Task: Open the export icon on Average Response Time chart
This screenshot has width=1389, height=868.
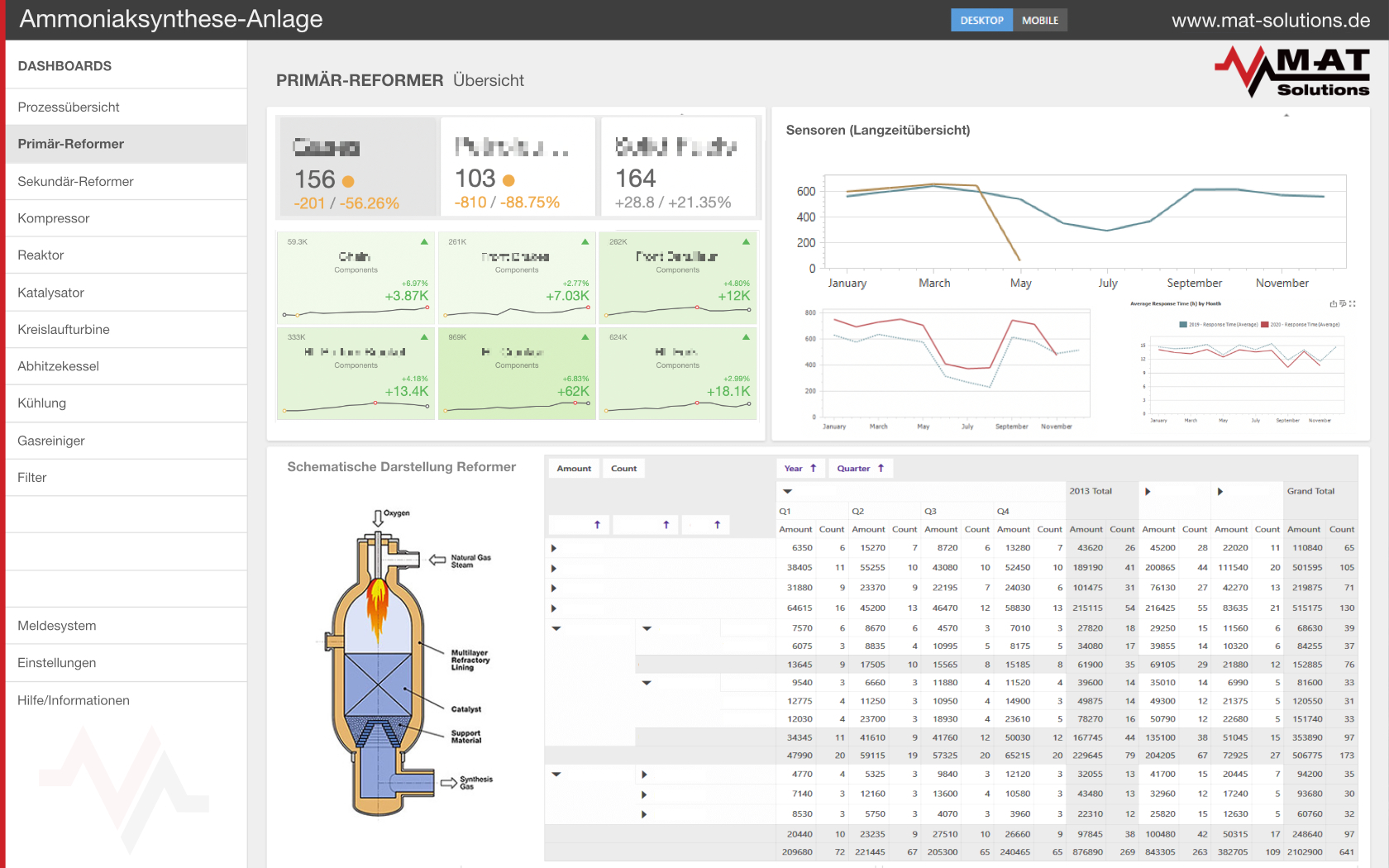Action: [1334, 304]
